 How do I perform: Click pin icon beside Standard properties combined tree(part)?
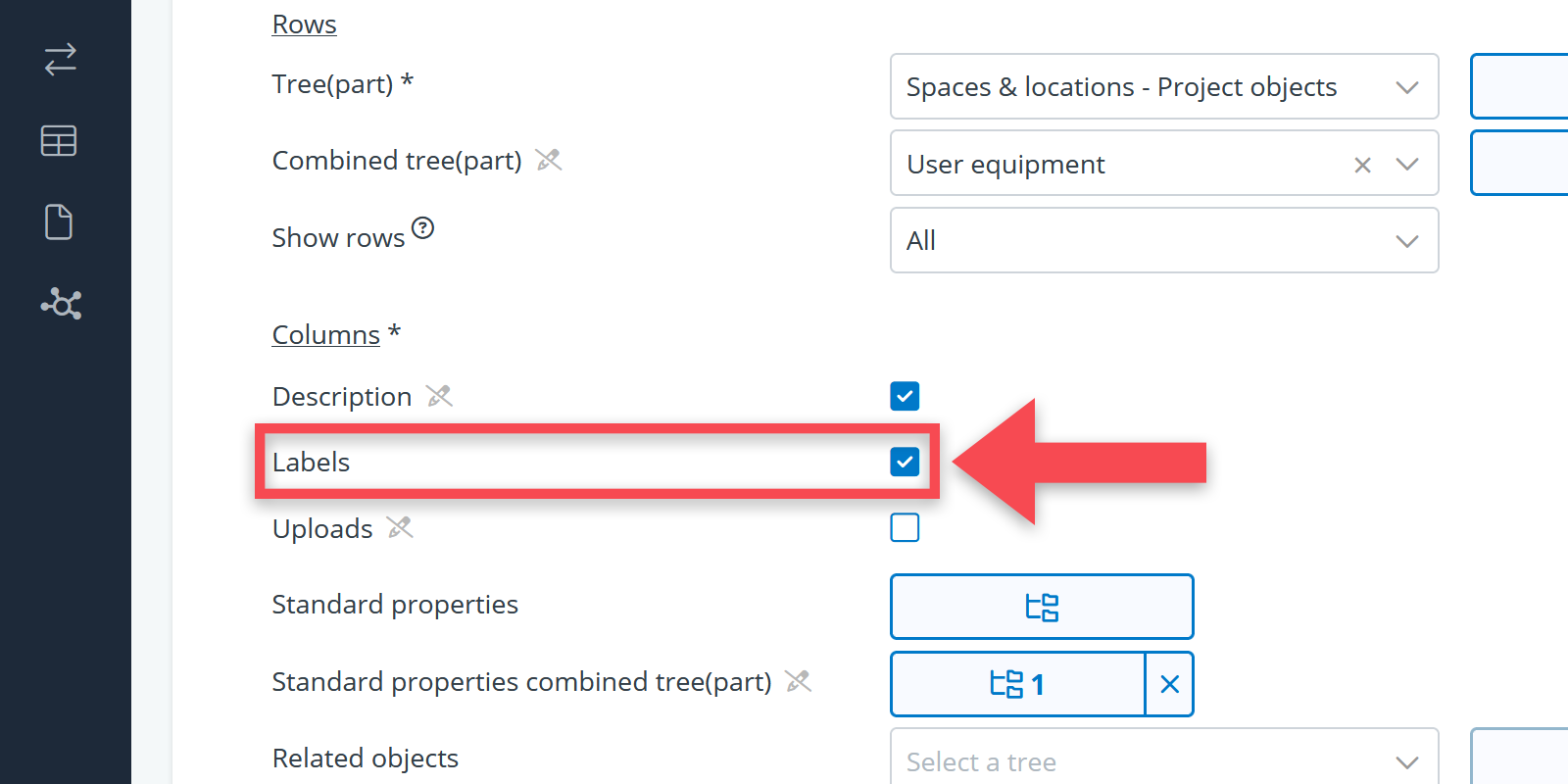click(799, 681)
